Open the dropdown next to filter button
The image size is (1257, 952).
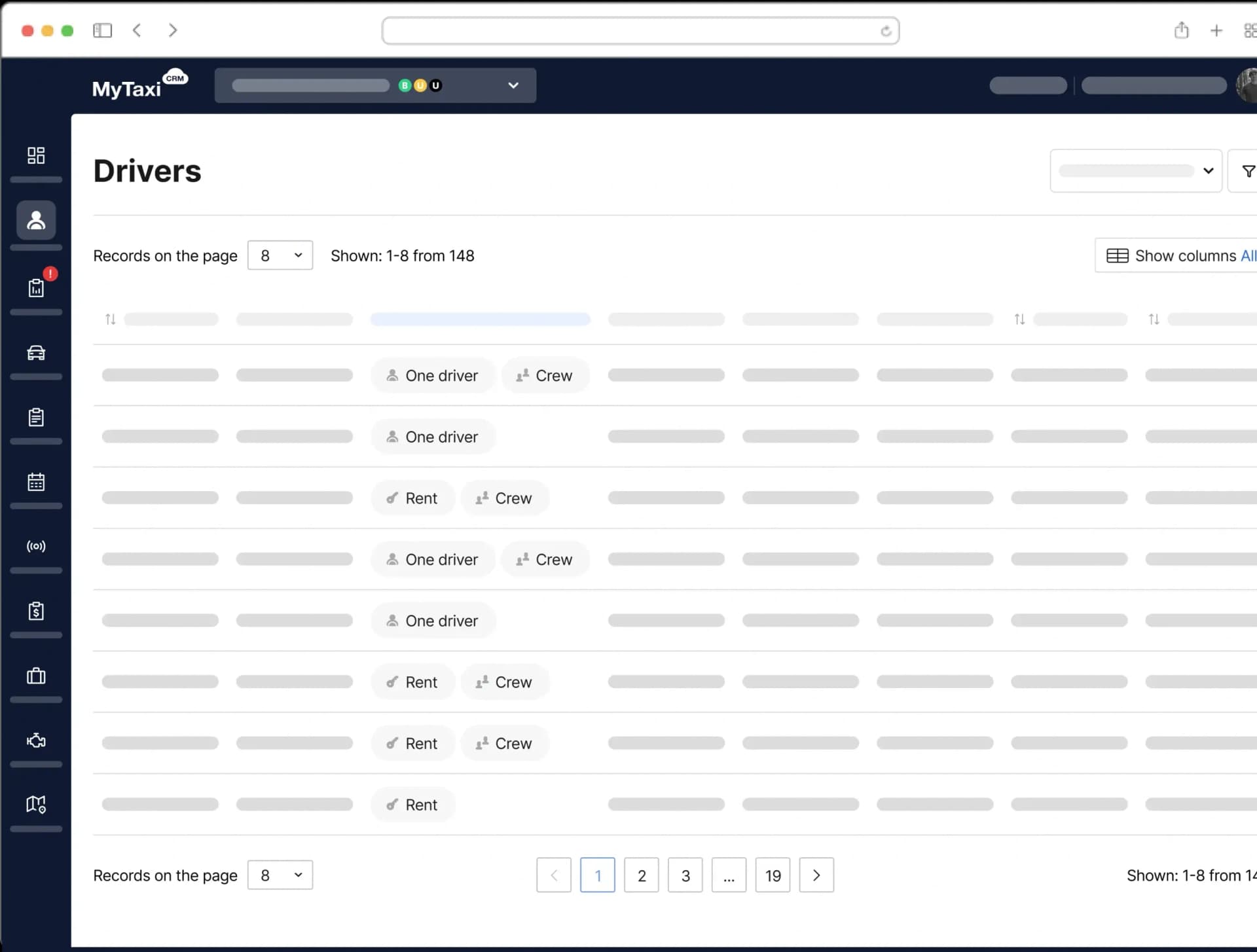point(1135,171)
